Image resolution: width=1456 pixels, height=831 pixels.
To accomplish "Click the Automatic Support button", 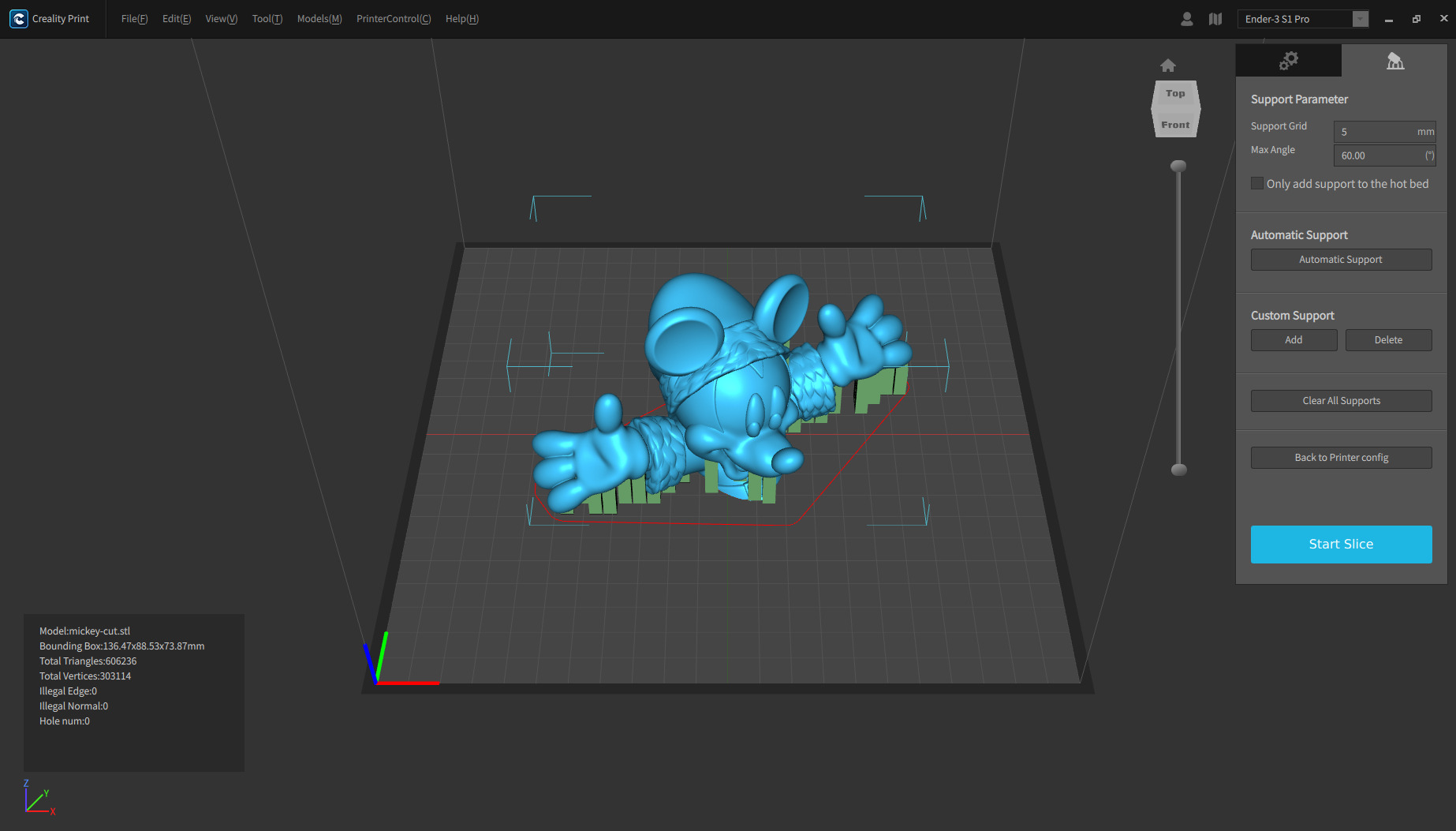I will point(1341,260).
